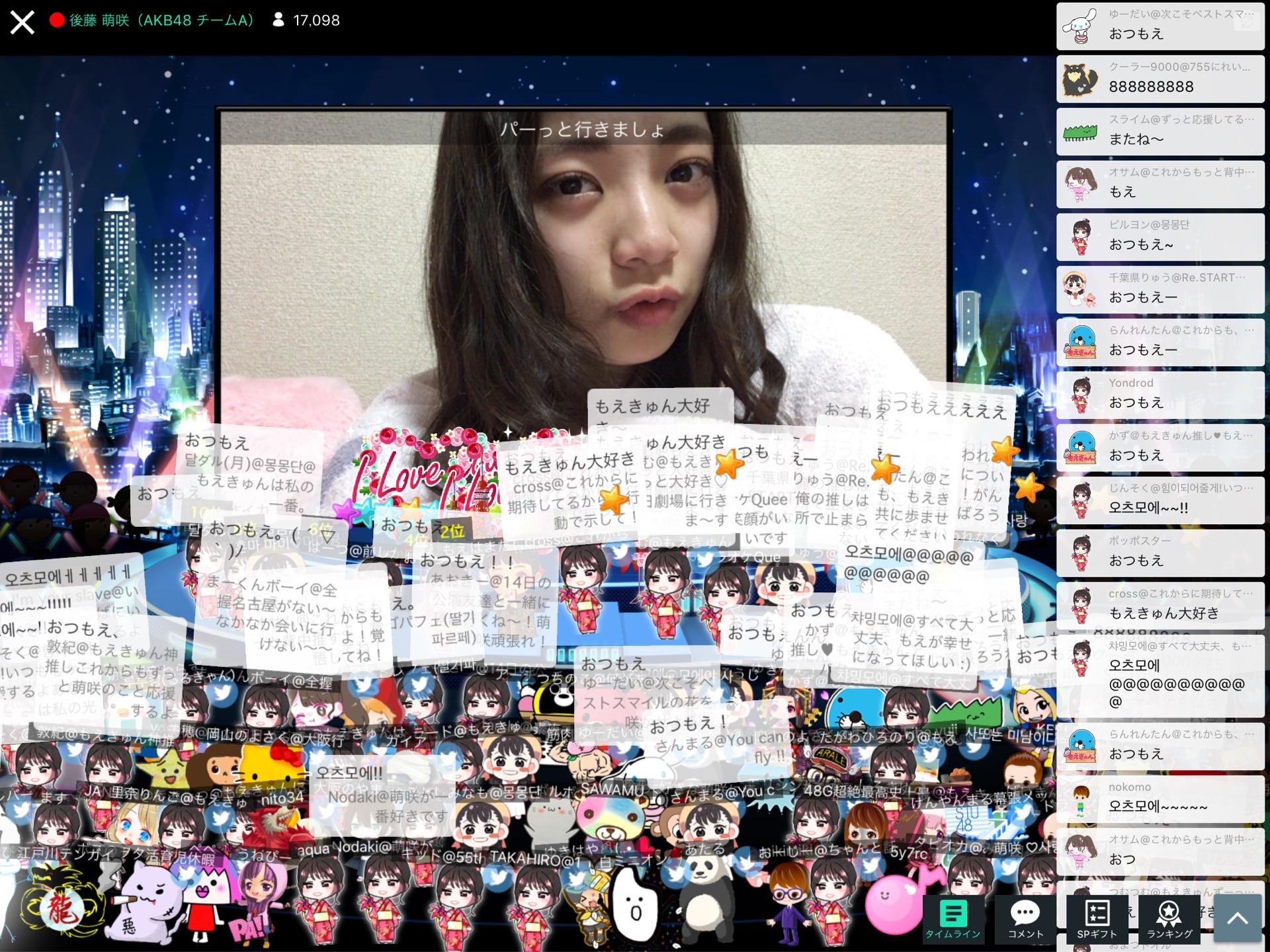Open the コメント tab

tap(1025, 919)
